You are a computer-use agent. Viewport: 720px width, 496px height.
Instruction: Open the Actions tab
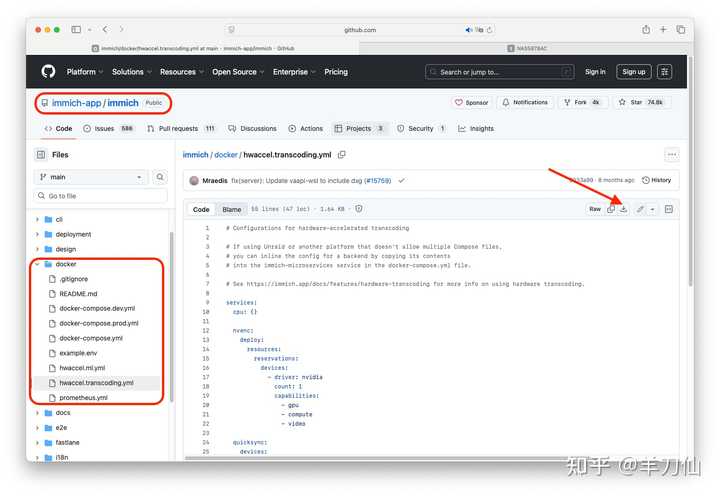tap(305, 129)
